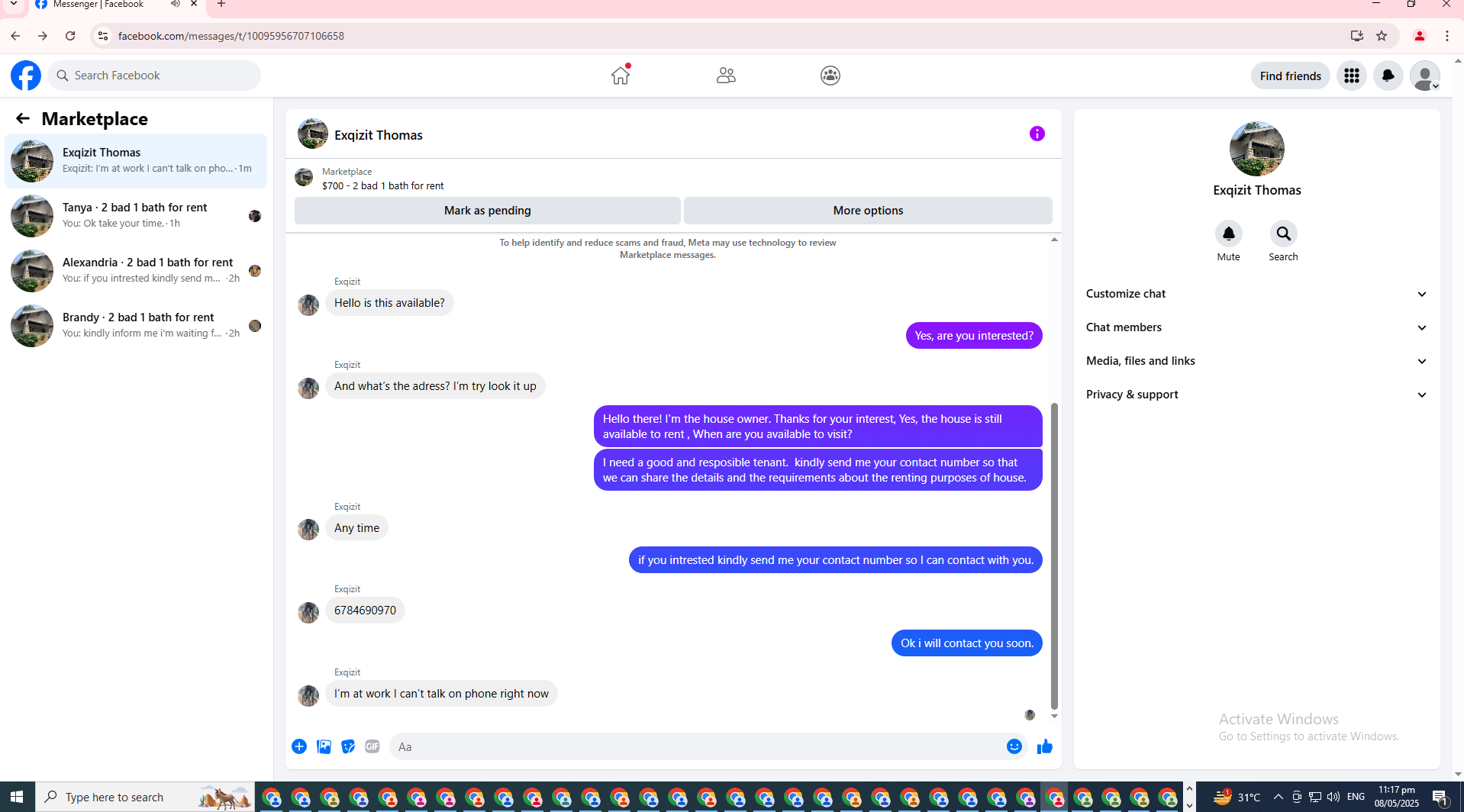Image resolution: width=1464 pixels, height=812 pixels.
Task: Open the Brandy 2 bad 1 bath conversation
Action: (x=136, y=326)
